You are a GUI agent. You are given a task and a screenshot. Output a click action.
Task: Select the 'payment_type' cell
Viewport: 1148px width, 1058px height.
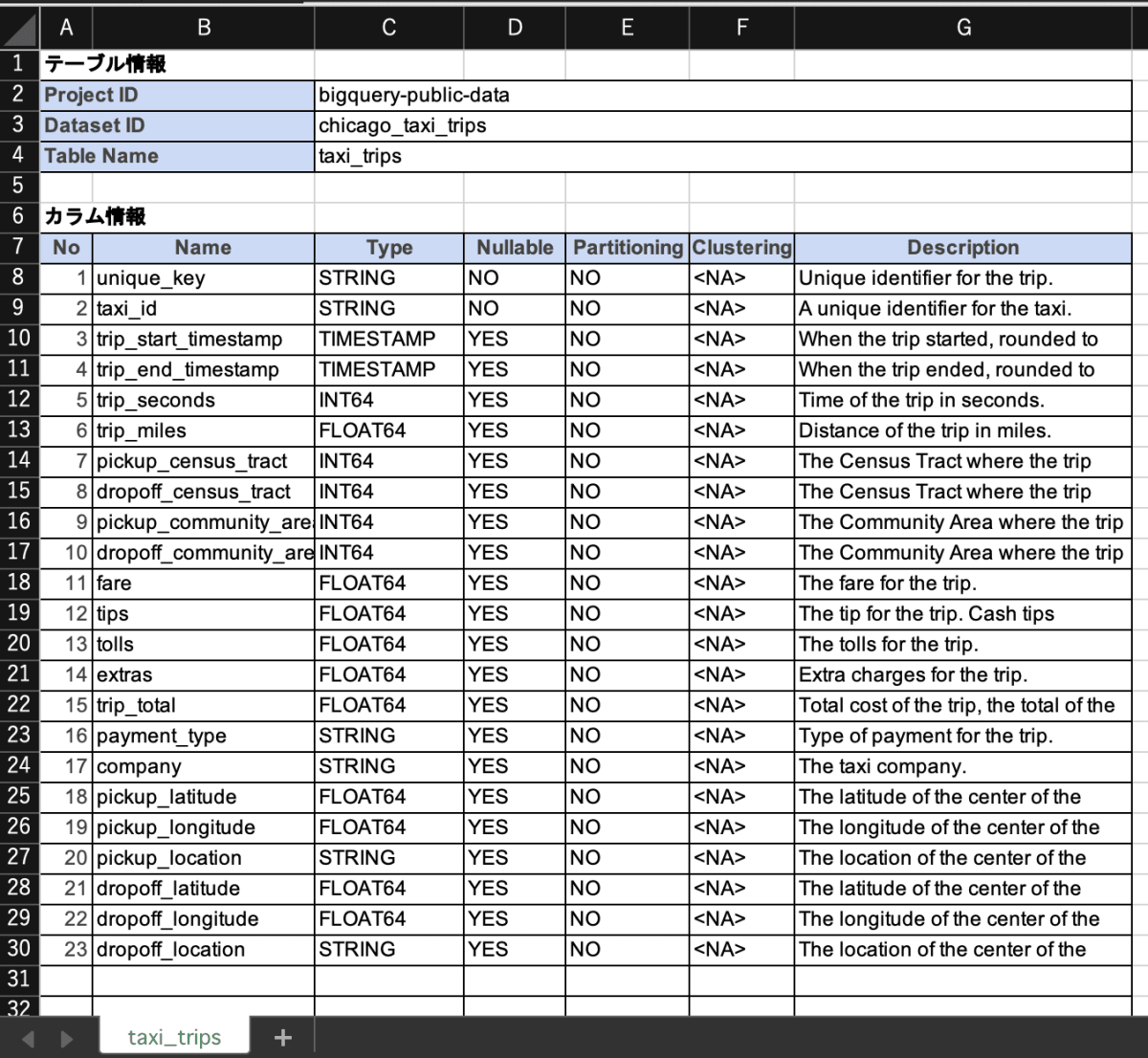[204, 736]
